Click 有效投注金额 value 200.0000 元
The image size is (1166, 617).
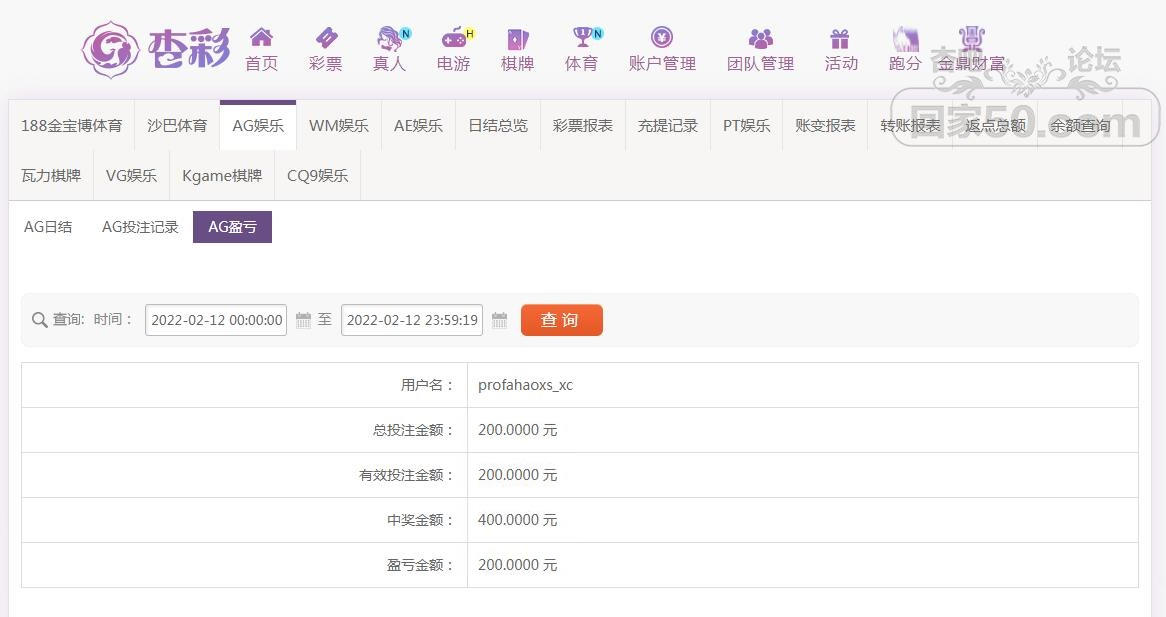[x=518, y=475]
